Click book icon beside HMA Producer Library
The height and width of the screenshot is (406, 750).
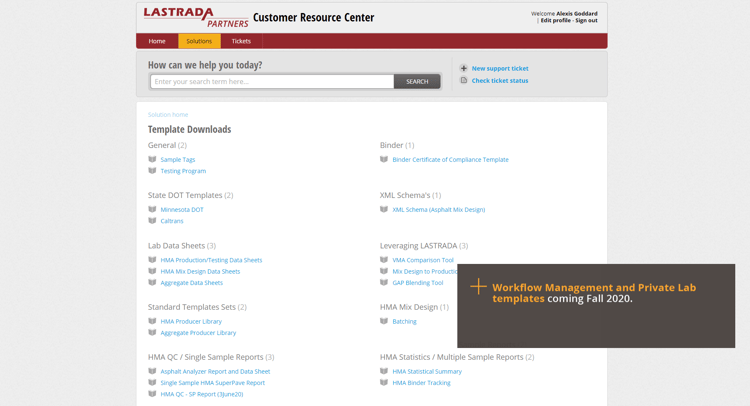click(x=152, y=321)
